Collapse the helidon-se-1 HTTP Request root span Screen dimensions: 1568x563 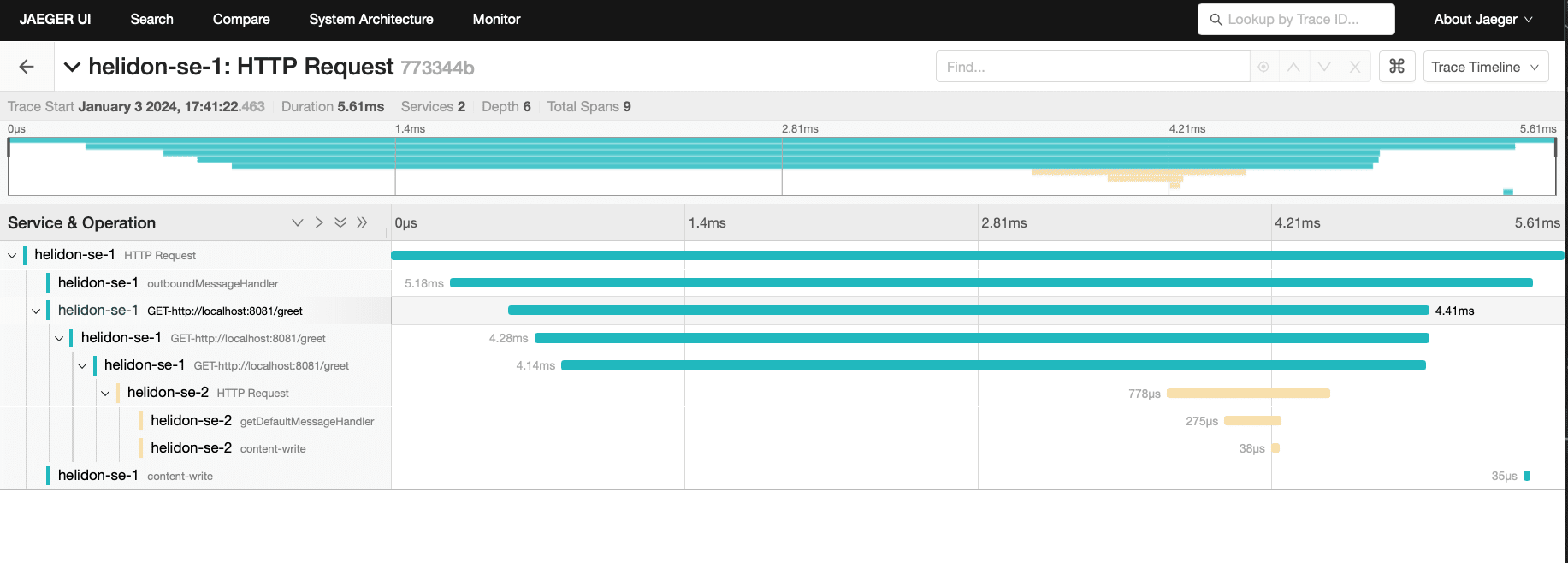pyautogui.click(x=12, y=255)
